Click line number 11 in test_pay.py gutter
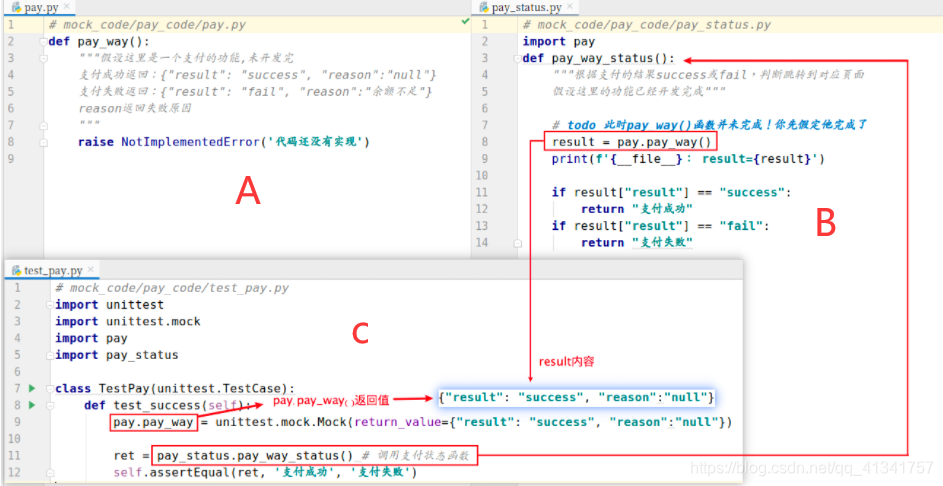 (16, 455)
